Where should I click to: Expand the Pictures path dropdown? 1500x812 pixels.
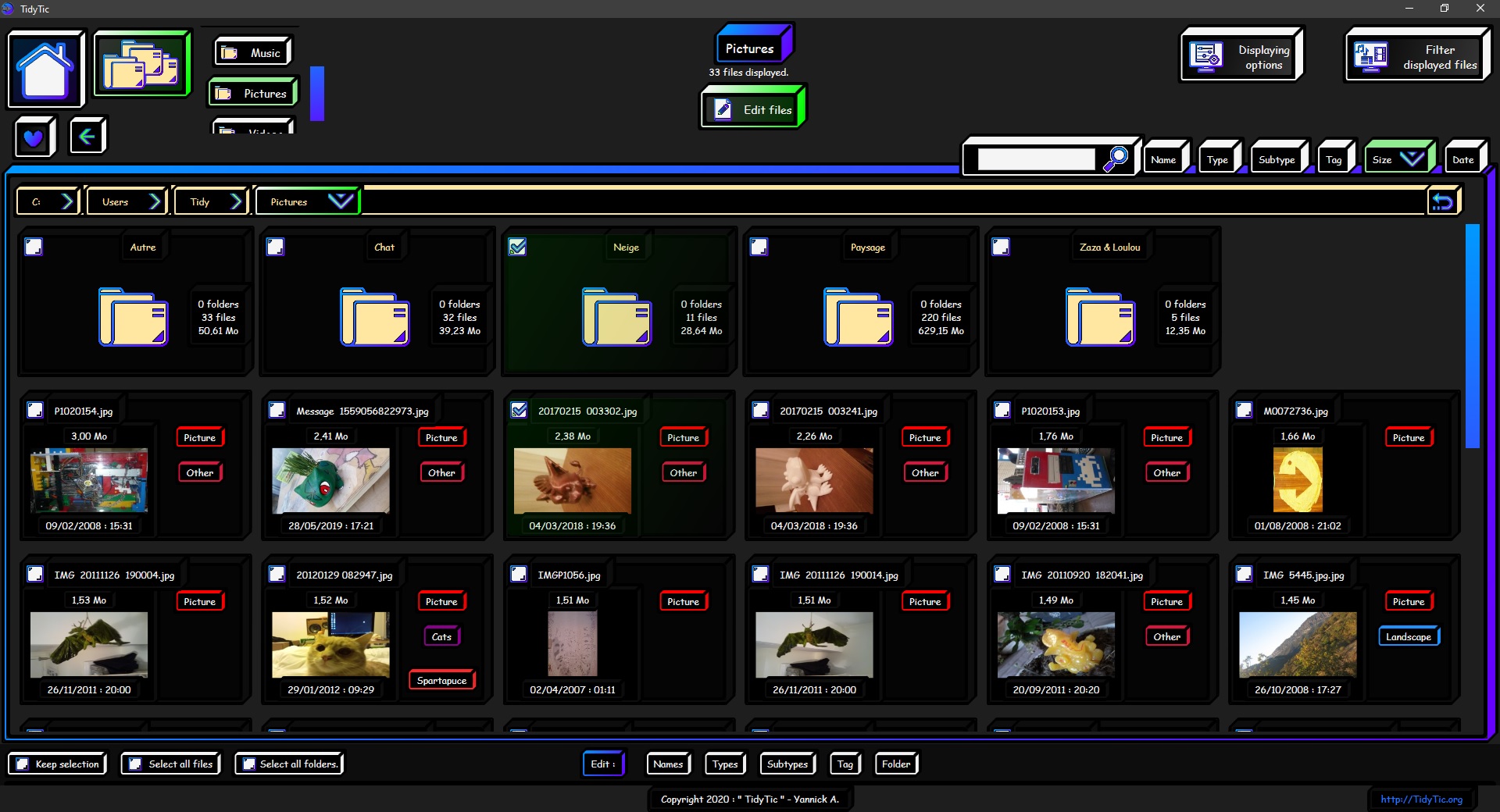coord(340,201)
